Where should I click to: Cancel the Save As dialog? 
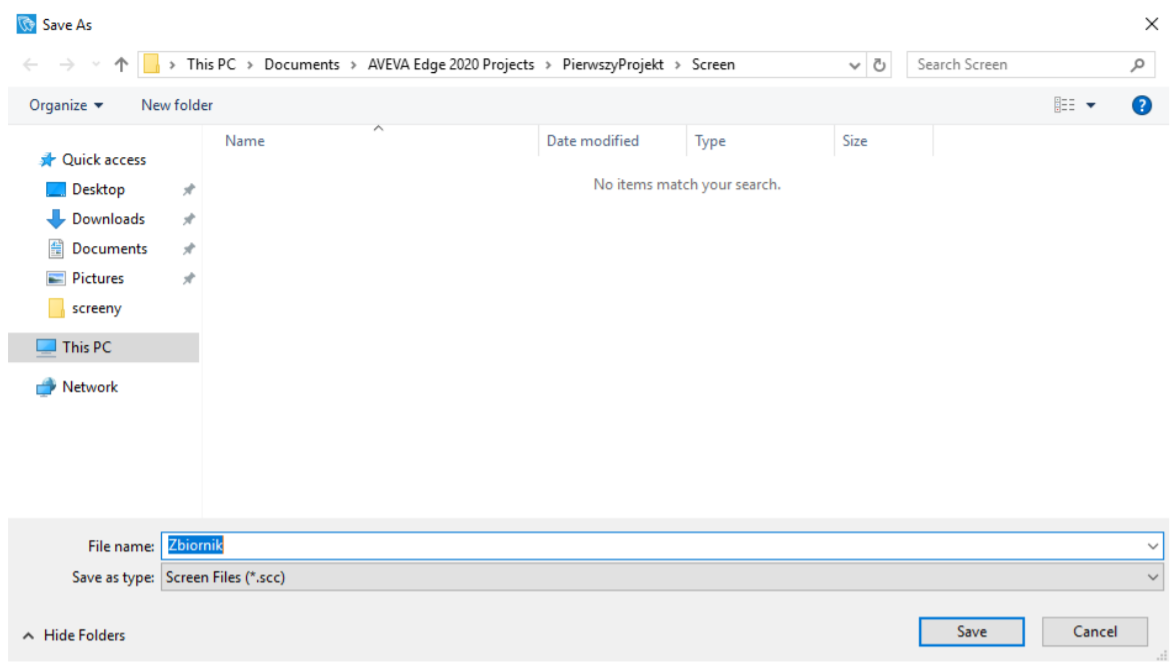[1094, 631]
